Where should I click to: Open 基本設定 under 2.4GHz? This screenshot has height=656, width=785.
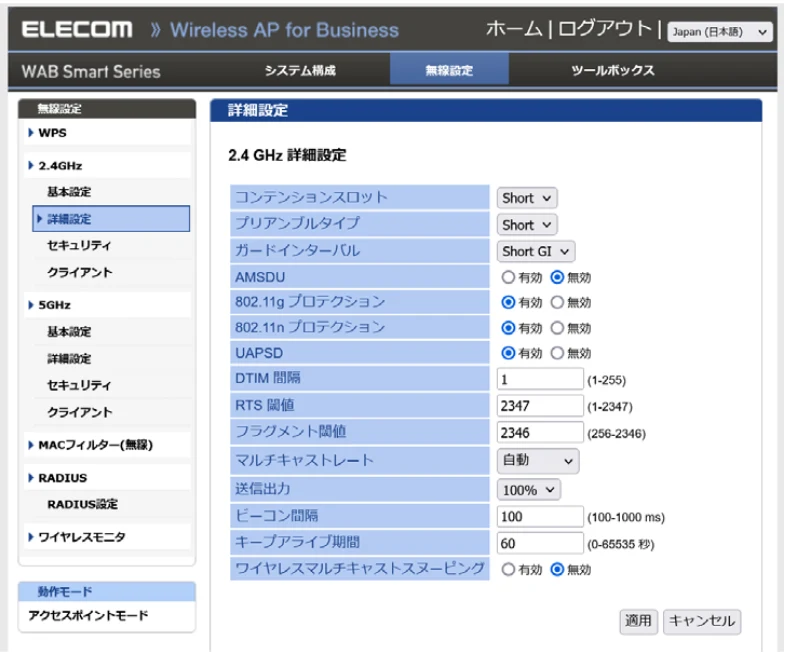(69, 192)
